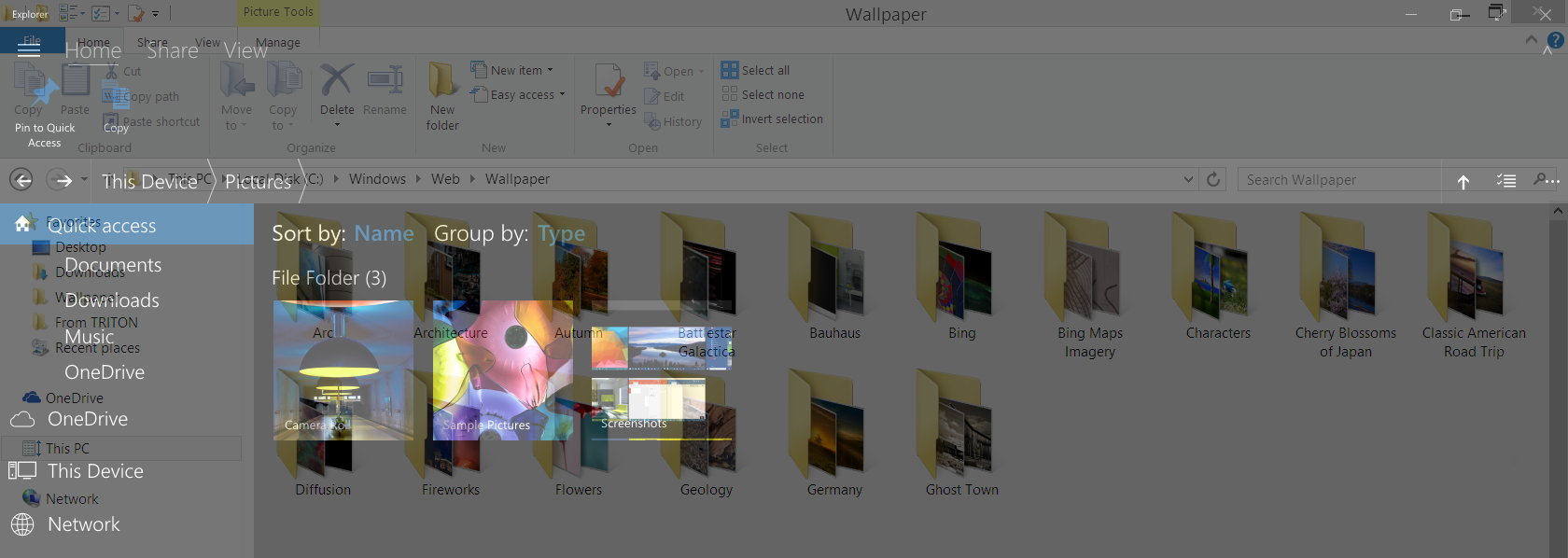The height and width of the screenshot is (558, 1568).
Task: Click Invert selection in the ribbon
Action: pos(772,119)
